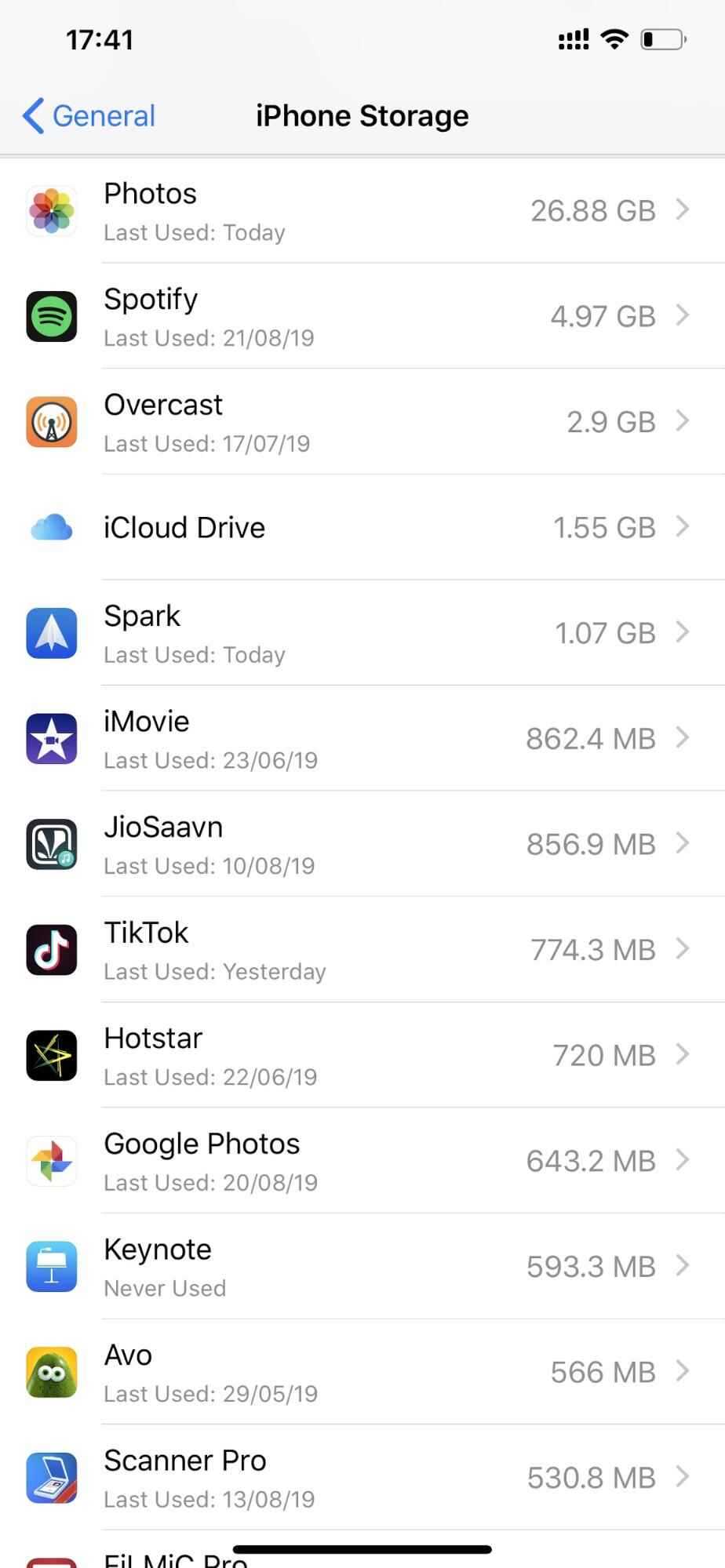Tap the Google Photos pinwheel icon

[x=52, y=1160]
